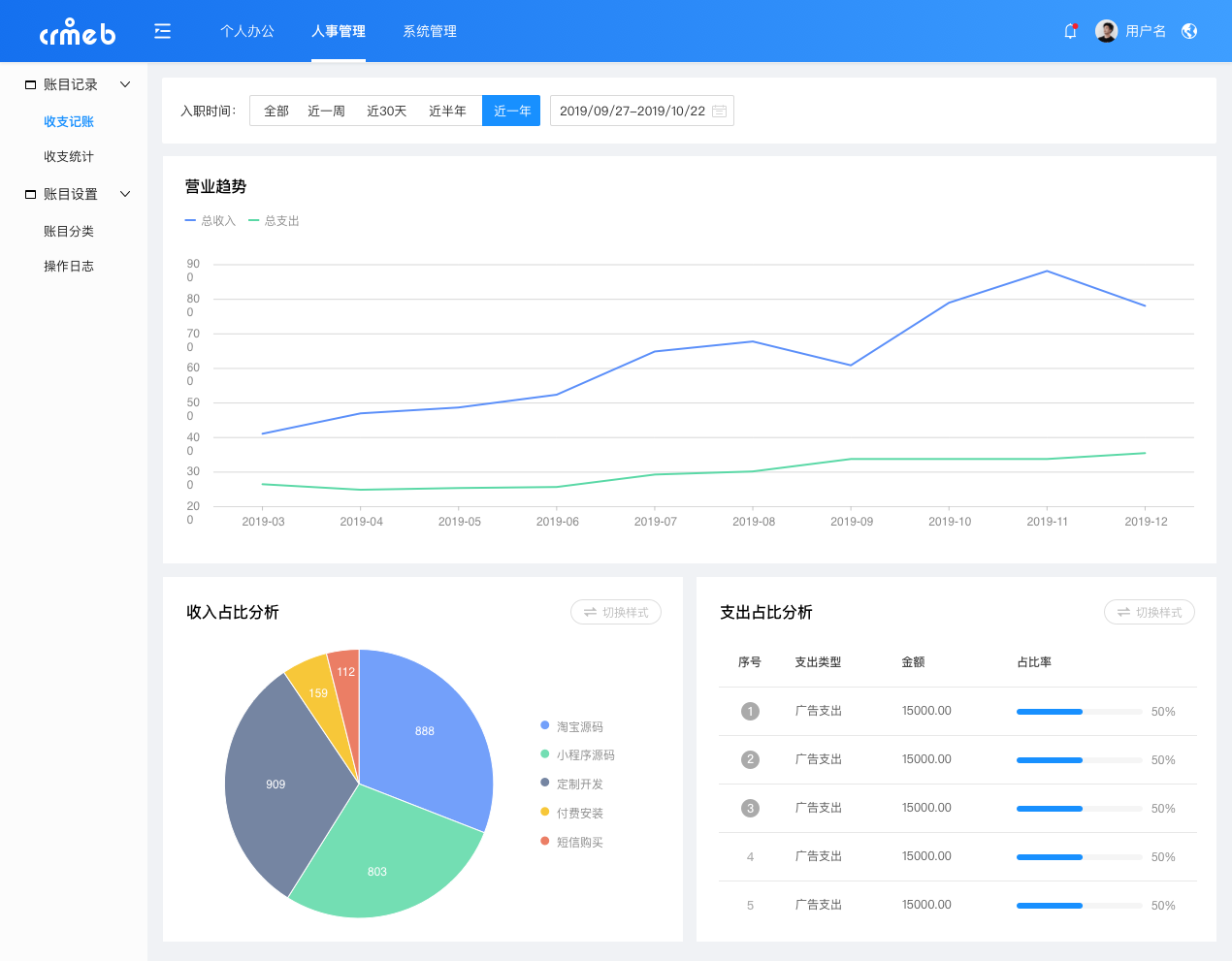Image resolution: width=1232 pixels, height=961 pixels.
Task: Toggle 短信购买 legend entry
Action: (x=572, y=843)
